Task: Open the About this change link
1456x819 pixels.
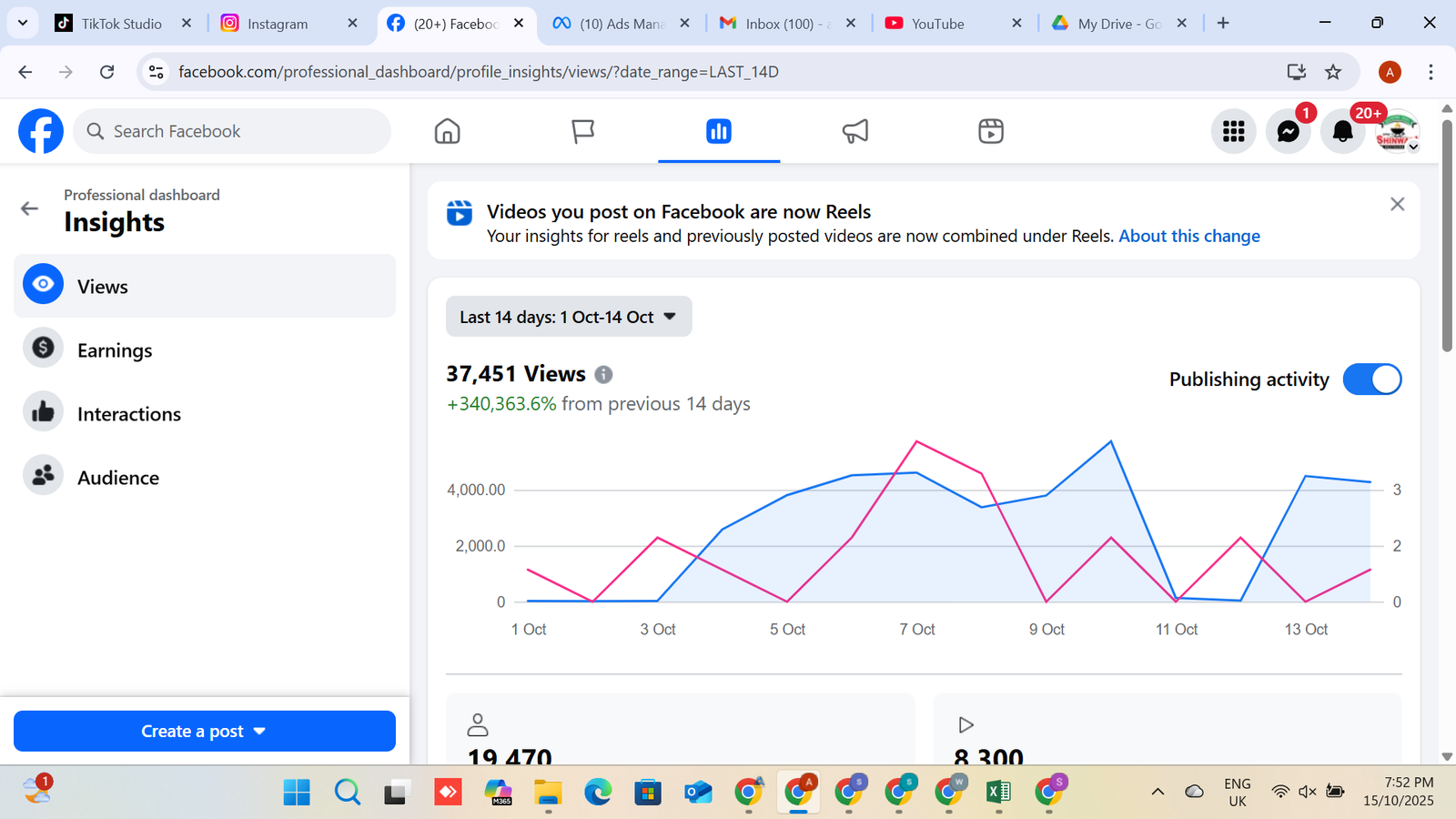Action: tap(1188, 236)
